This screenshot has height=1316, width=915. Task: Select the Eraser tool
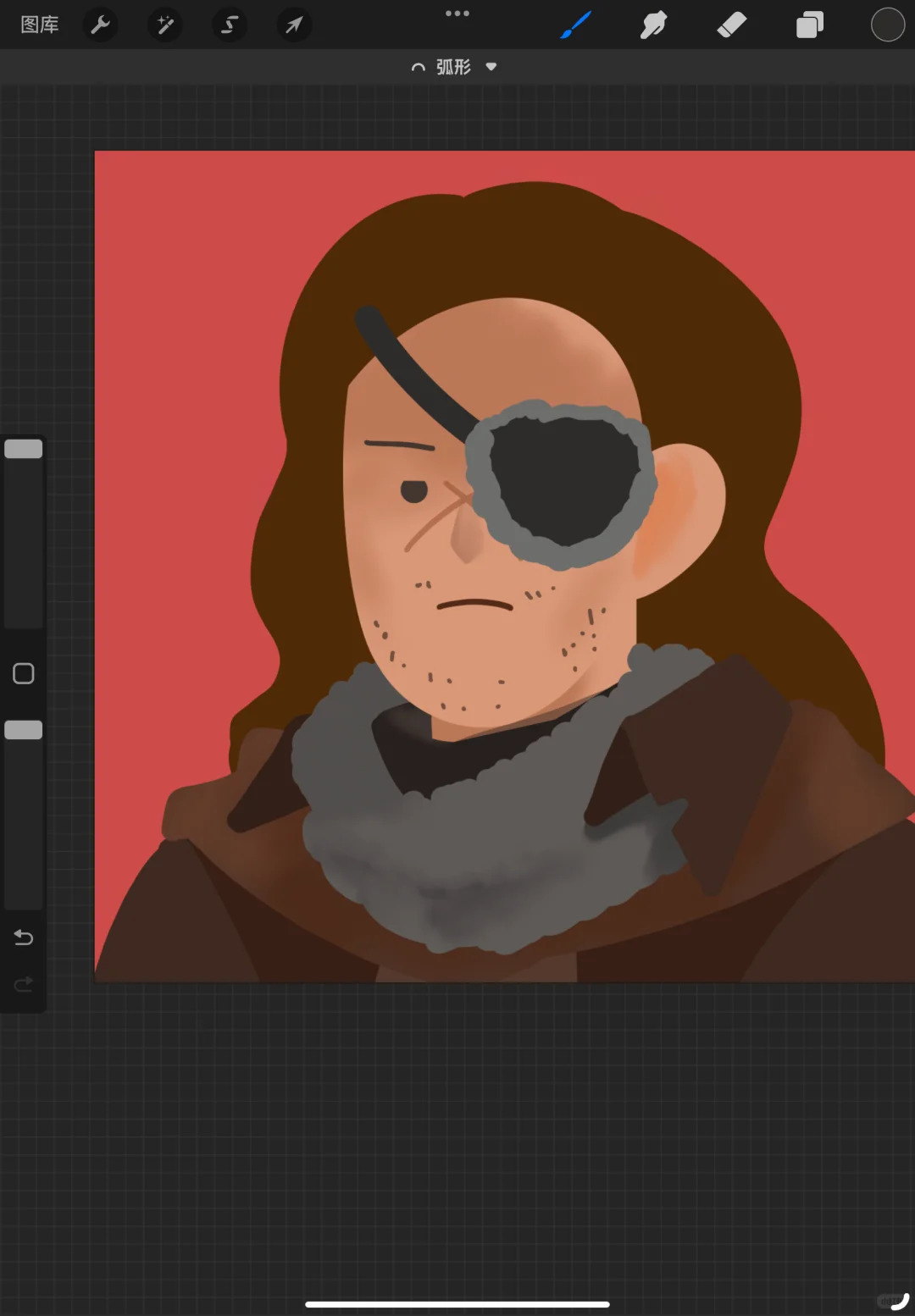732,25
